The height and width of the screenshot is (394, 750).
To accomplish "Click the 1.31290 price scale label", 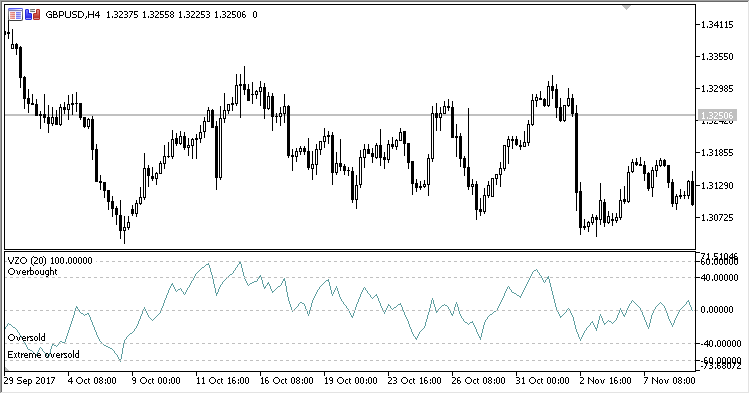I will pyautogui.click(x=717, y=186).
